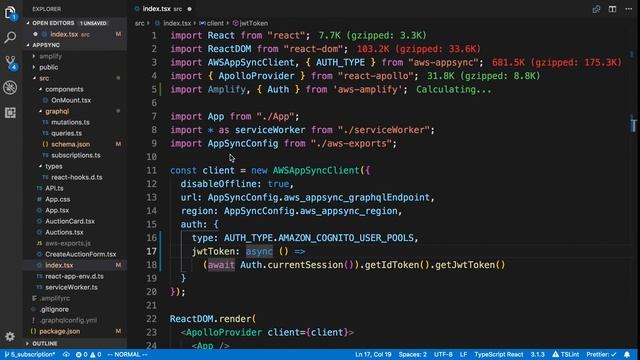Click index.tsx in the breadcrumb
Viewport: 640px width, 360px height.
pos(177,23)
